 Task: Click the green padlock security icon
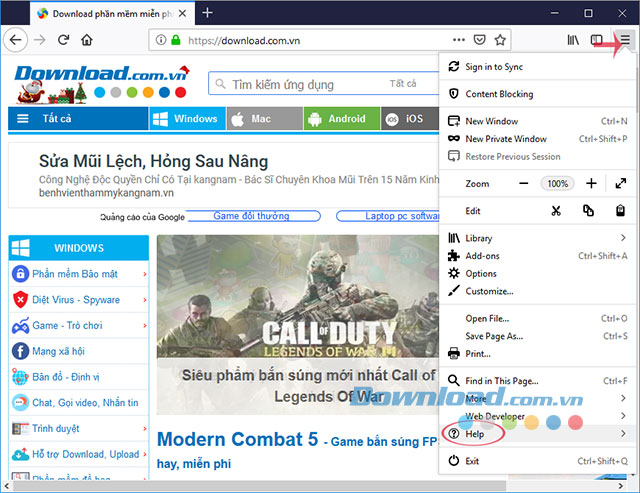[176, 40]
